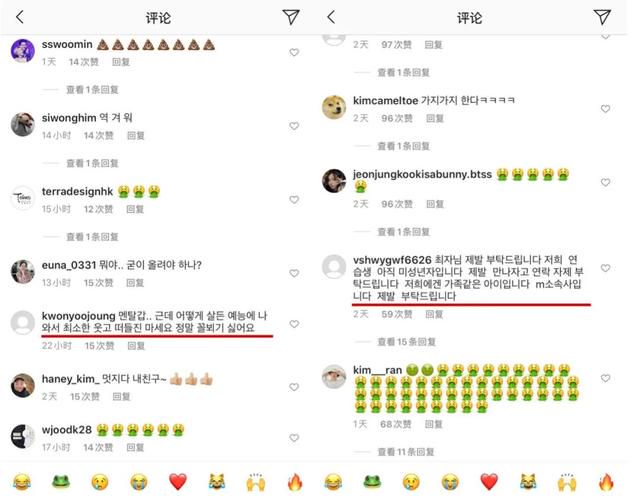Reply to euna_0331's comment
640x501 pixels.
tap(135, 283)
